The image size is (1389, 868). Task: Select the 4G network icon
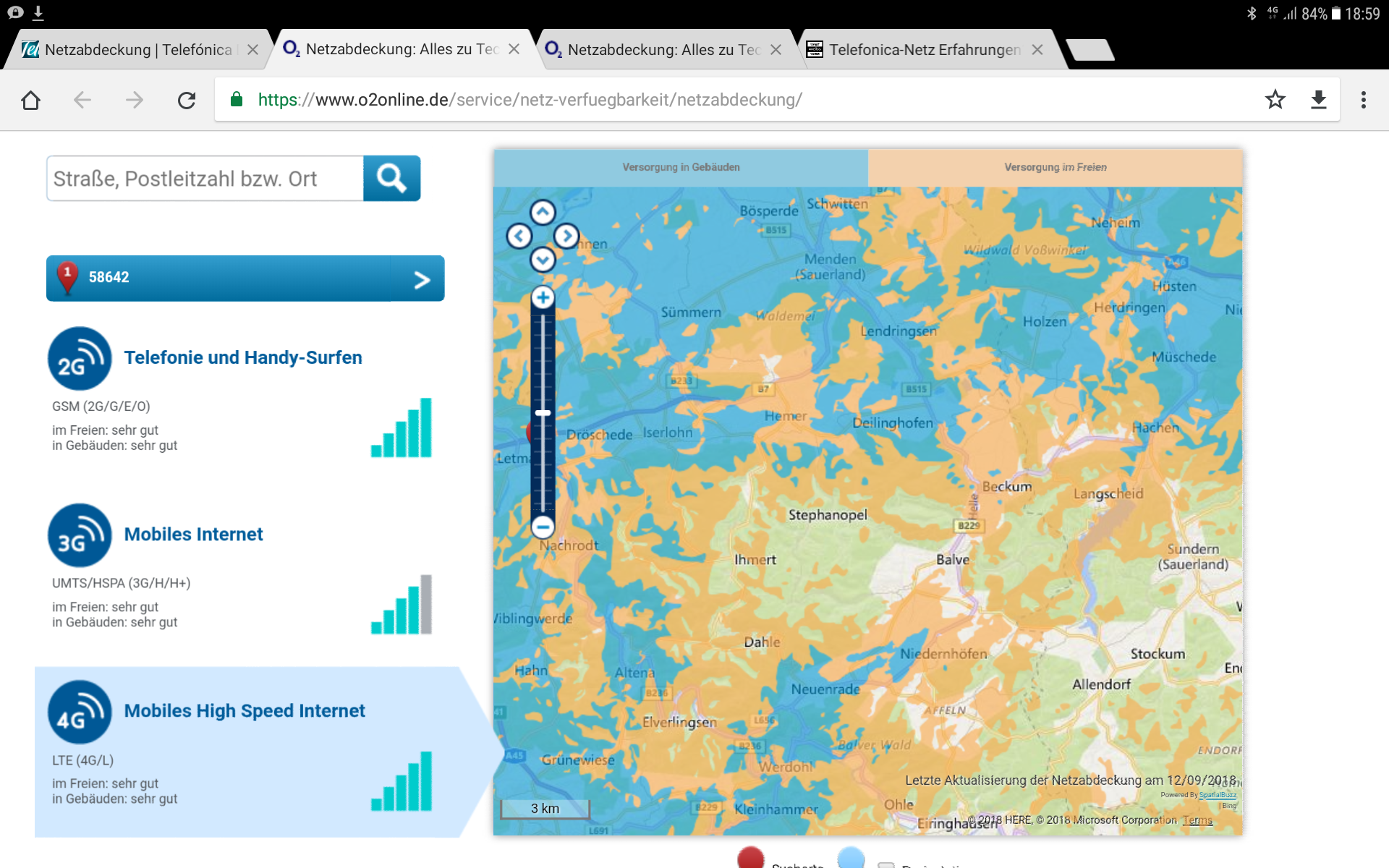coord(80,712)
